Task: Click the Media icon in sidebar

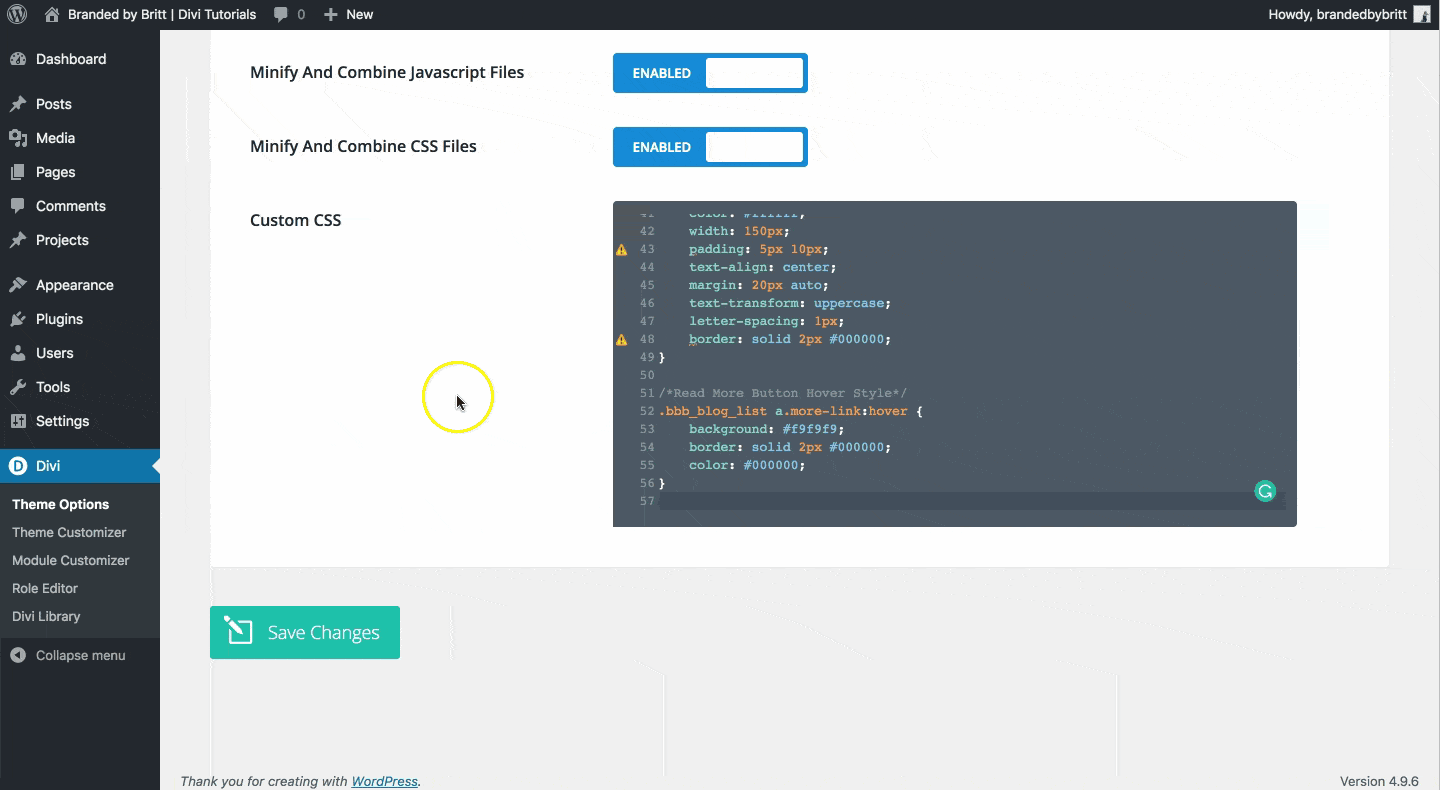Action: coord(18,138)
